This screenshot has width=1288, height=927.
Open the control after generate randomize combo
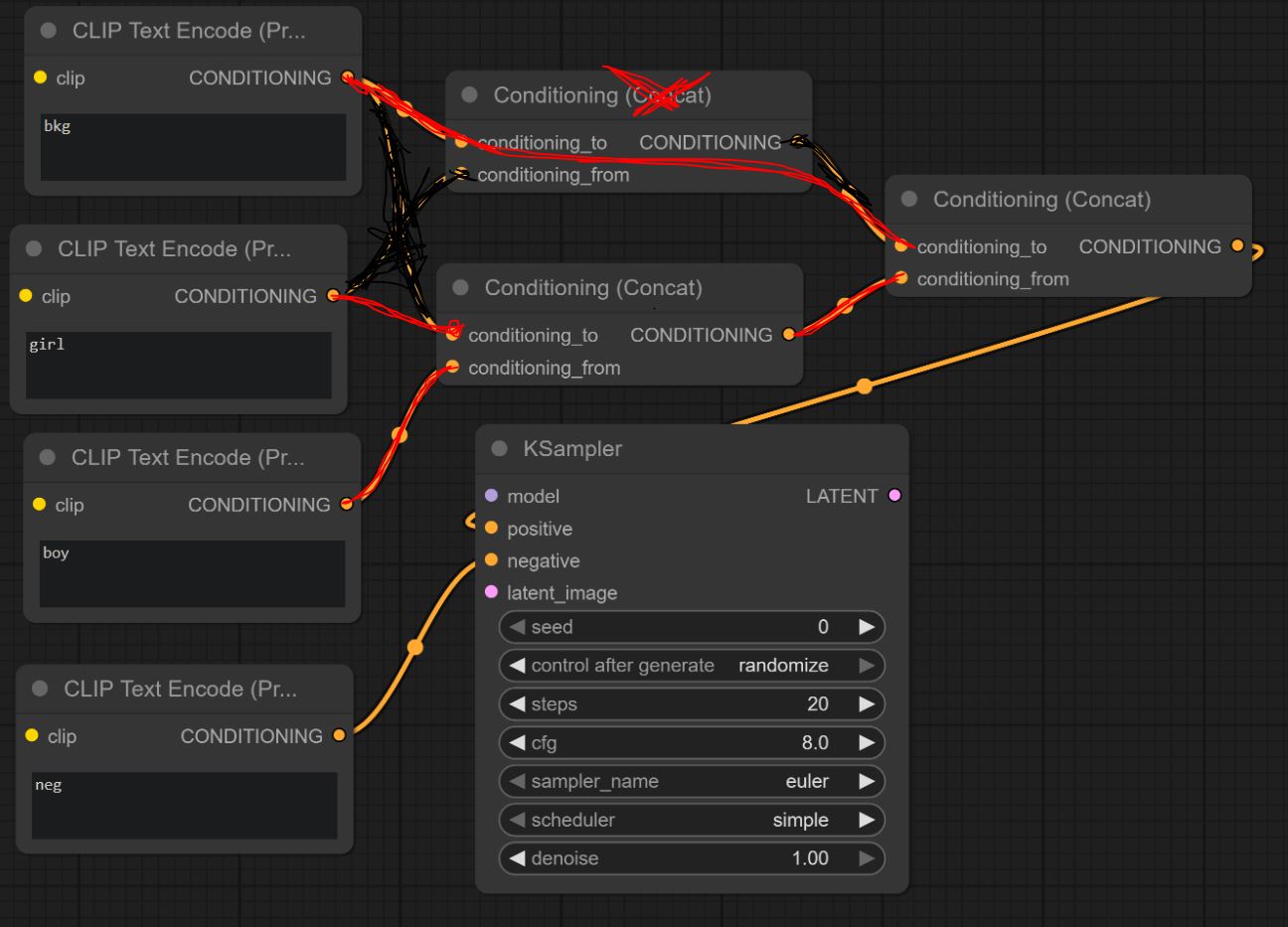point(692,666)
